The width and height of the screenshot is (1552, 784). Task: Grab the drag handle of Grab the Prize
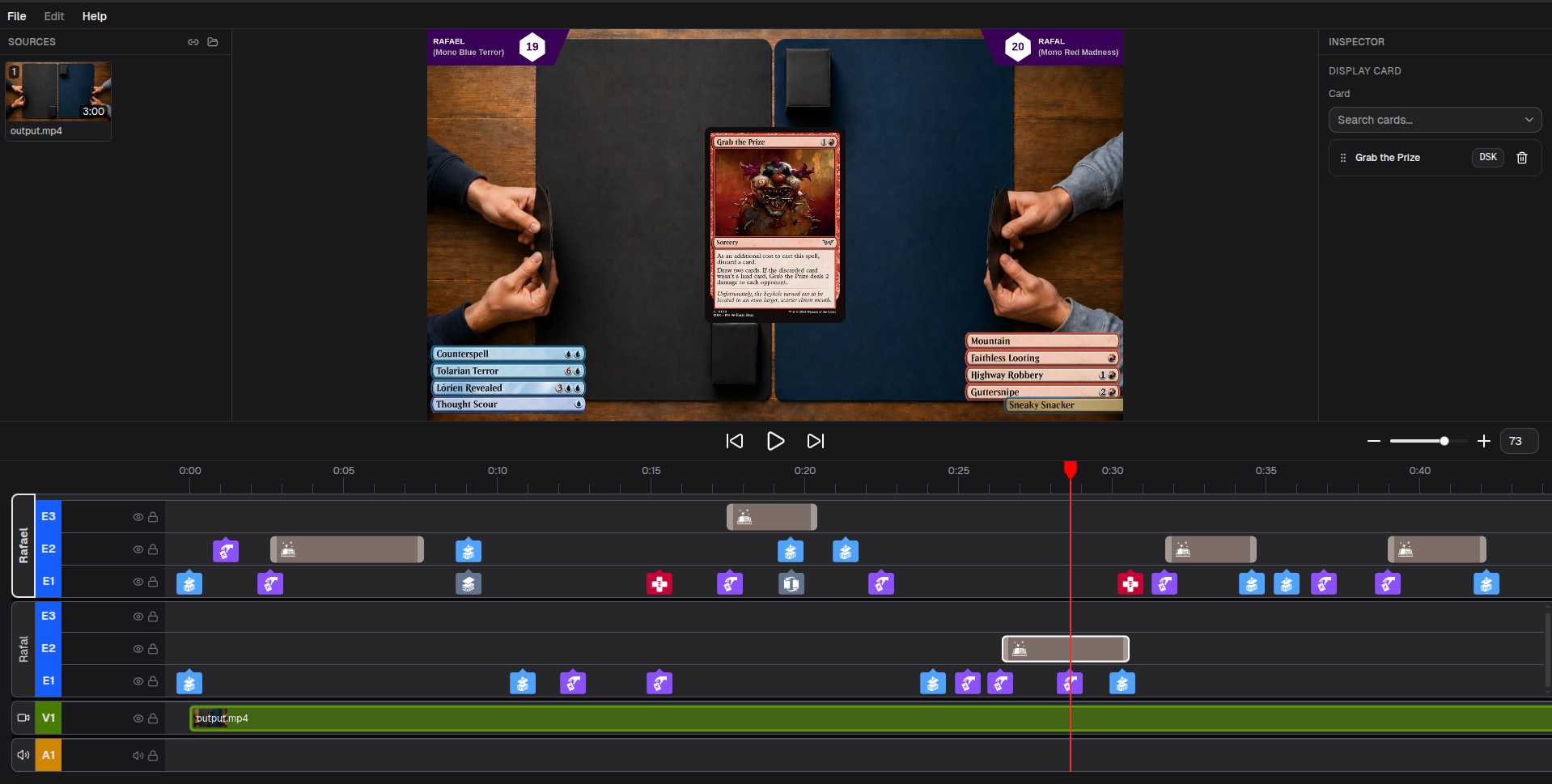(1343, 158)
